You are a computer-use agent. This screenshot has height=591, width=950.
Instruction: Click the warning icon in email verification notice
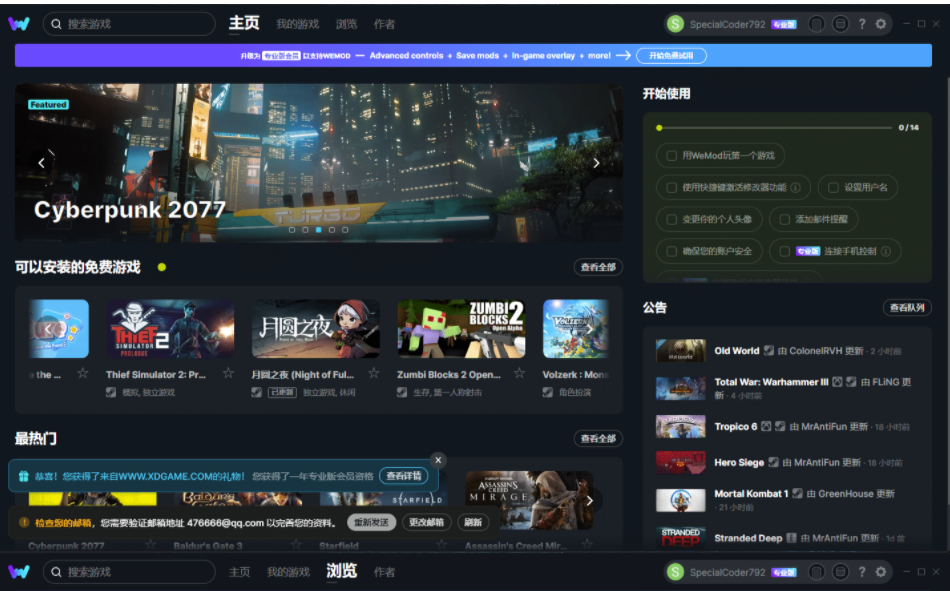click(x=24, y=523)
